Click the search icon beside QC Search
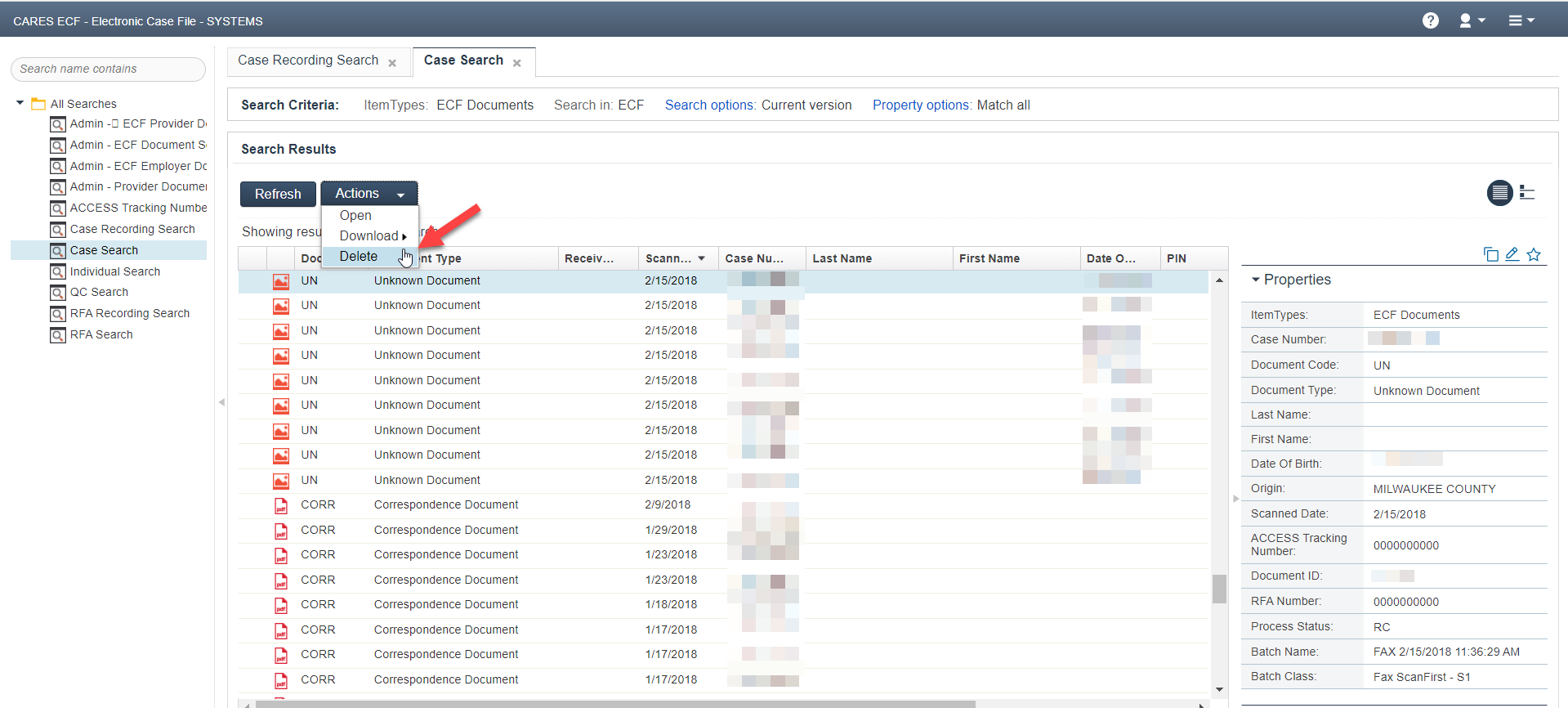This screenshot has height=708, width=1568. (58, 293)
